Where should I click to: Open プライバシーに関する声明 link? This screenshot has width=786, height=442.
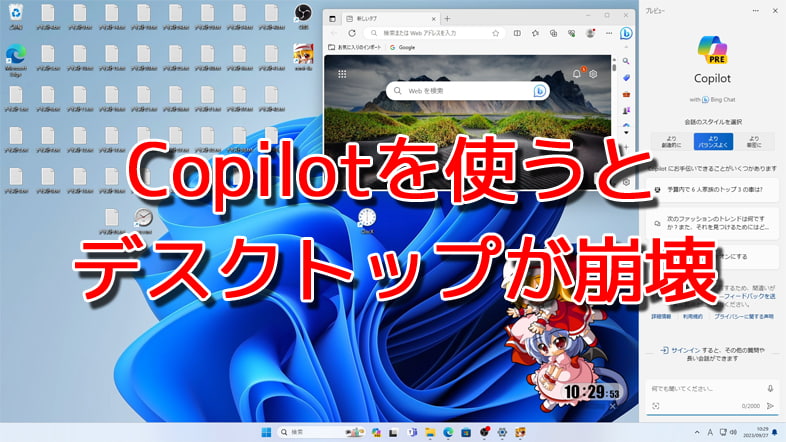(743, 317)
